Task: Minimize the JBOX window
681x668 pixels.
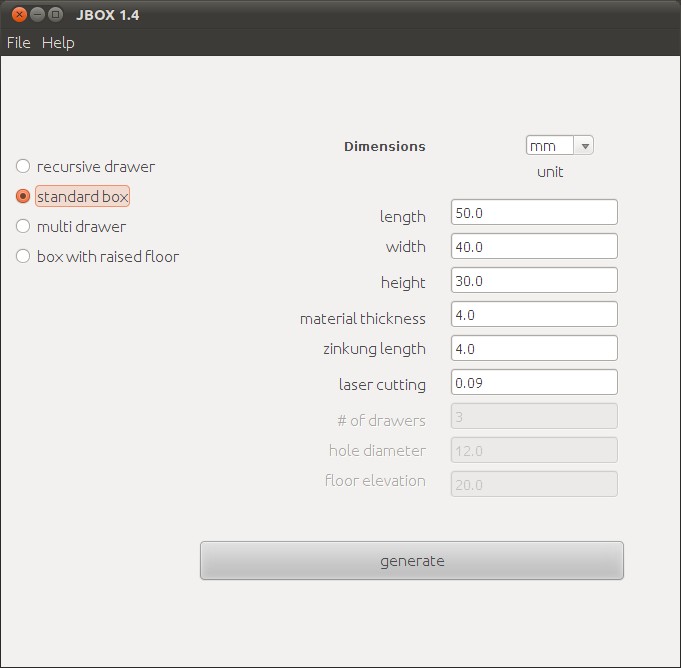Action: click(x=37, y=14)
